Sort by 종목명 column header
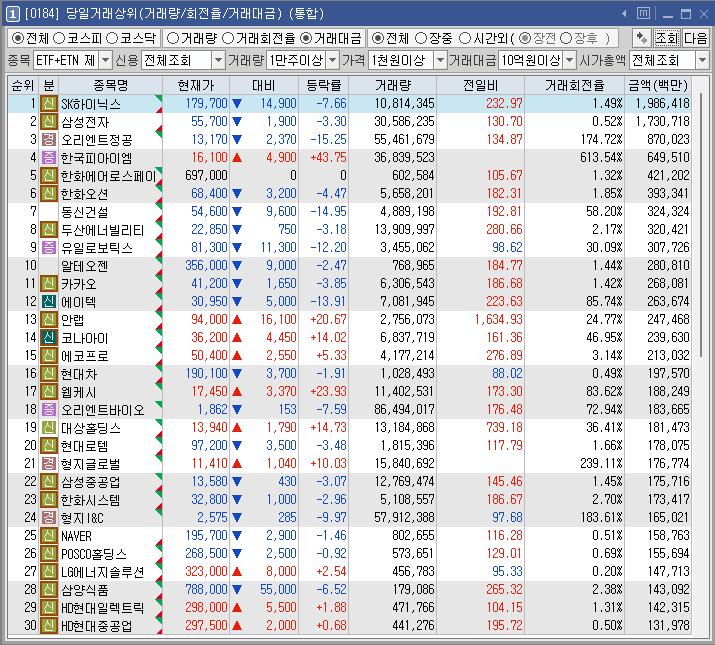This screenshot has width=715, height=645. (x=110, y=85)
